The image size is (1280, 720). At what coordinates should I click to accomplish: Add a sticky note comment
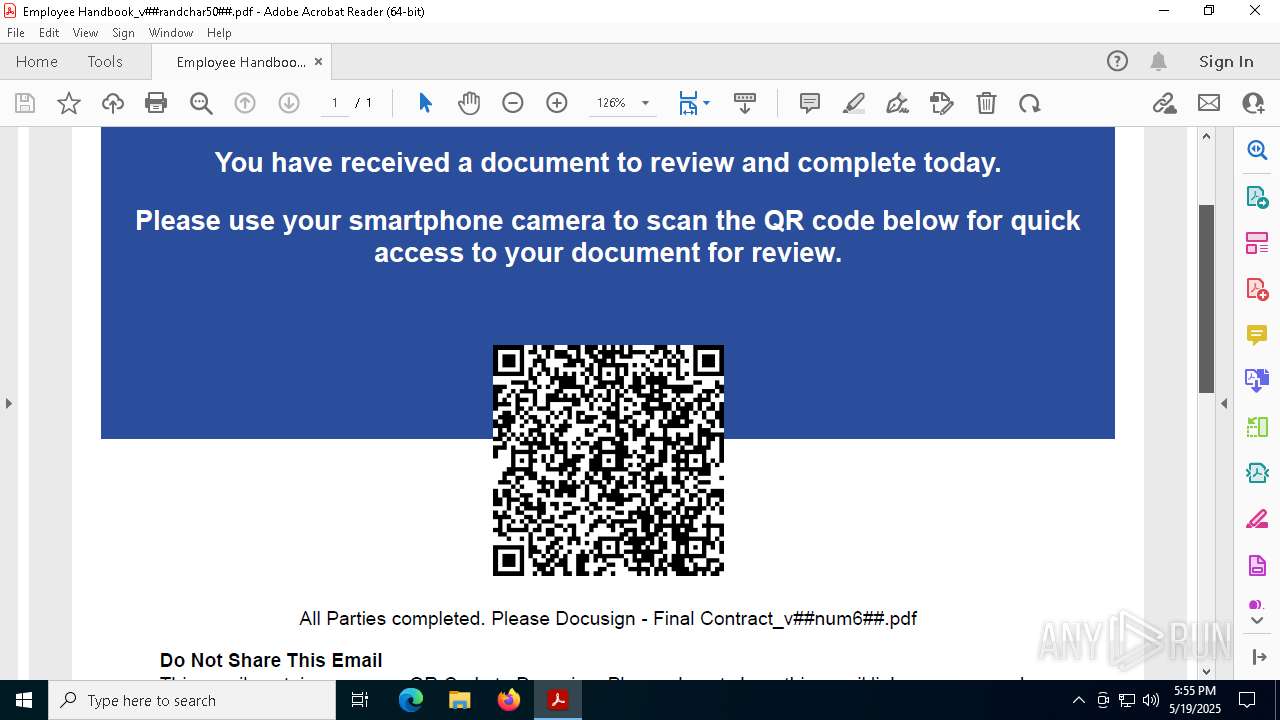click(810, 103)
